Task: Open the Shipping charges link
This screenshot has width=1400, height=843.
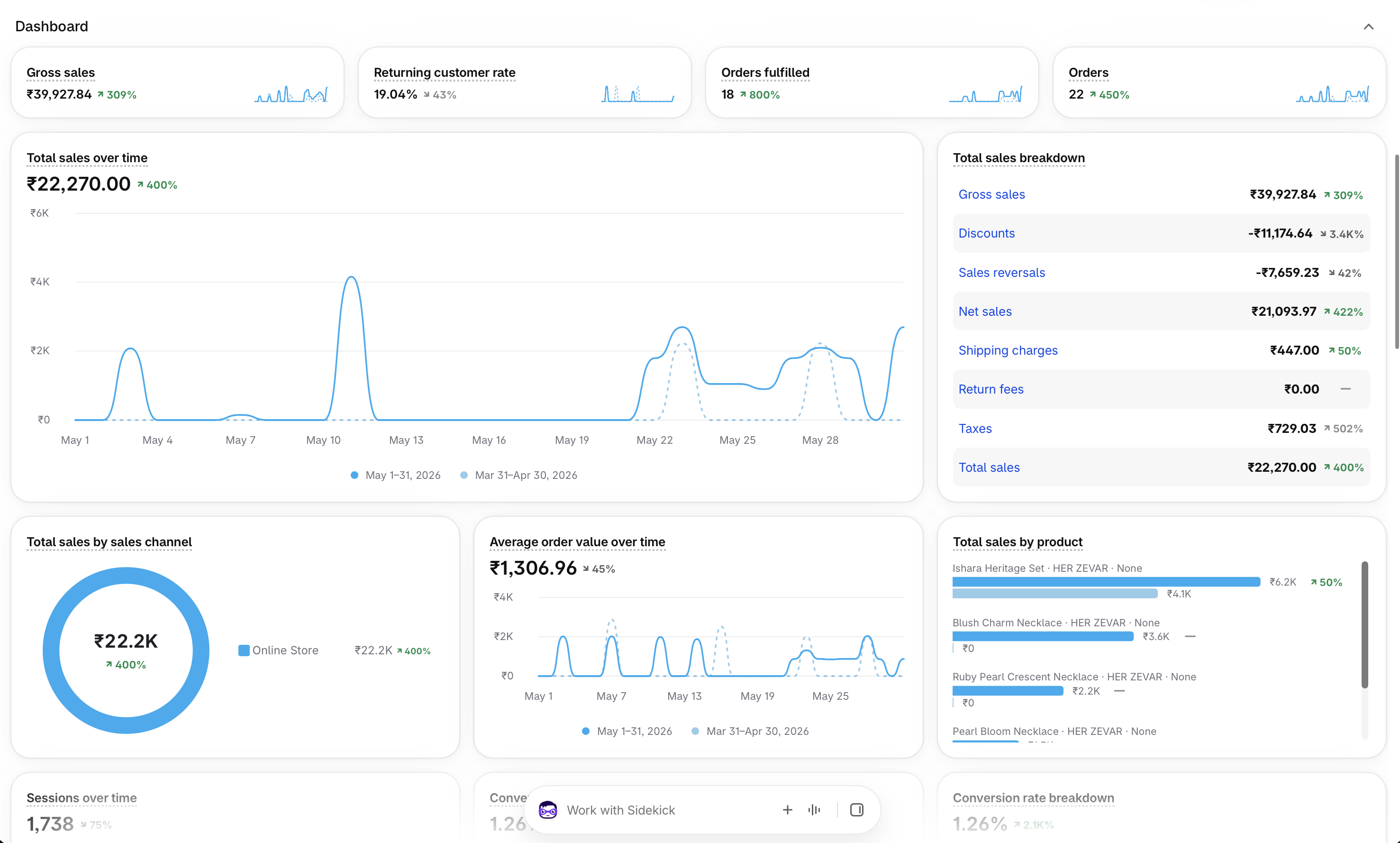Action: coord(1008,350)
